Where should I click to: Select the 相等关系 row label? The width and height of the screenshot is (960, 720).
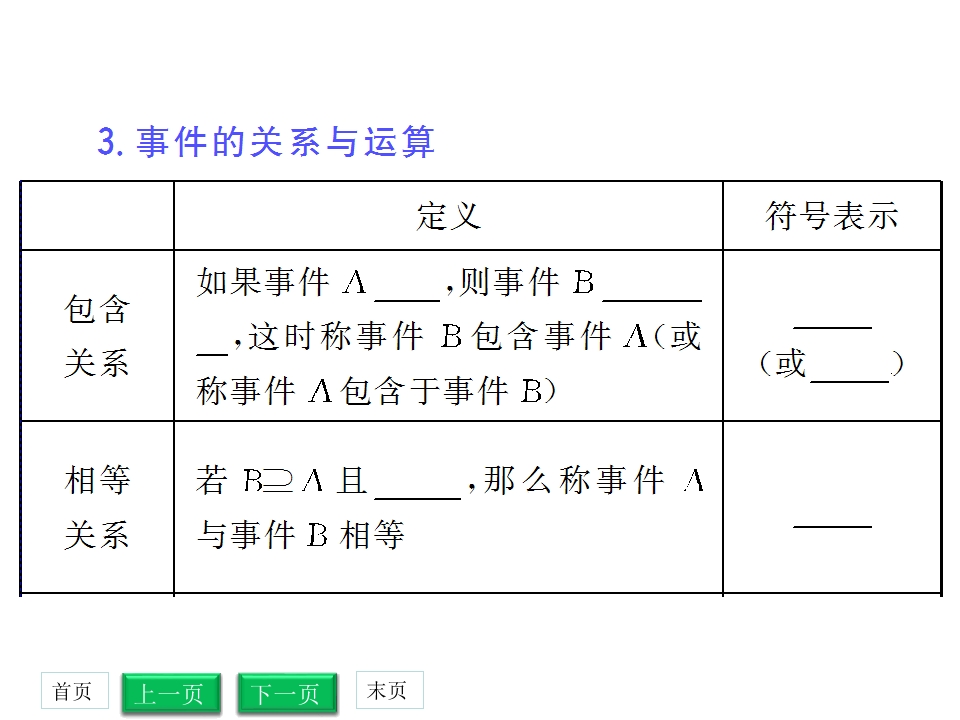(97, 507)
